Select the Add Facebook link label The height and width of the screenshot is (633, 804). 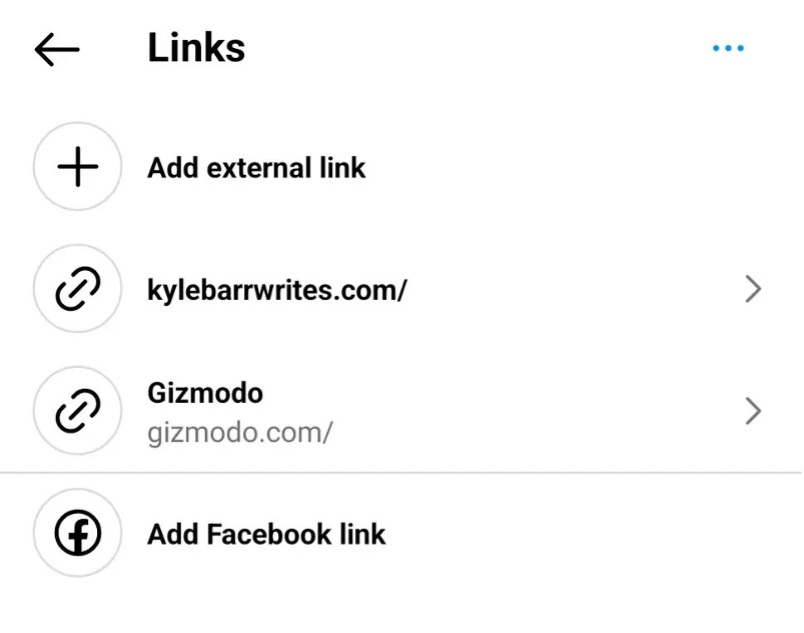[x=266, y=534]
